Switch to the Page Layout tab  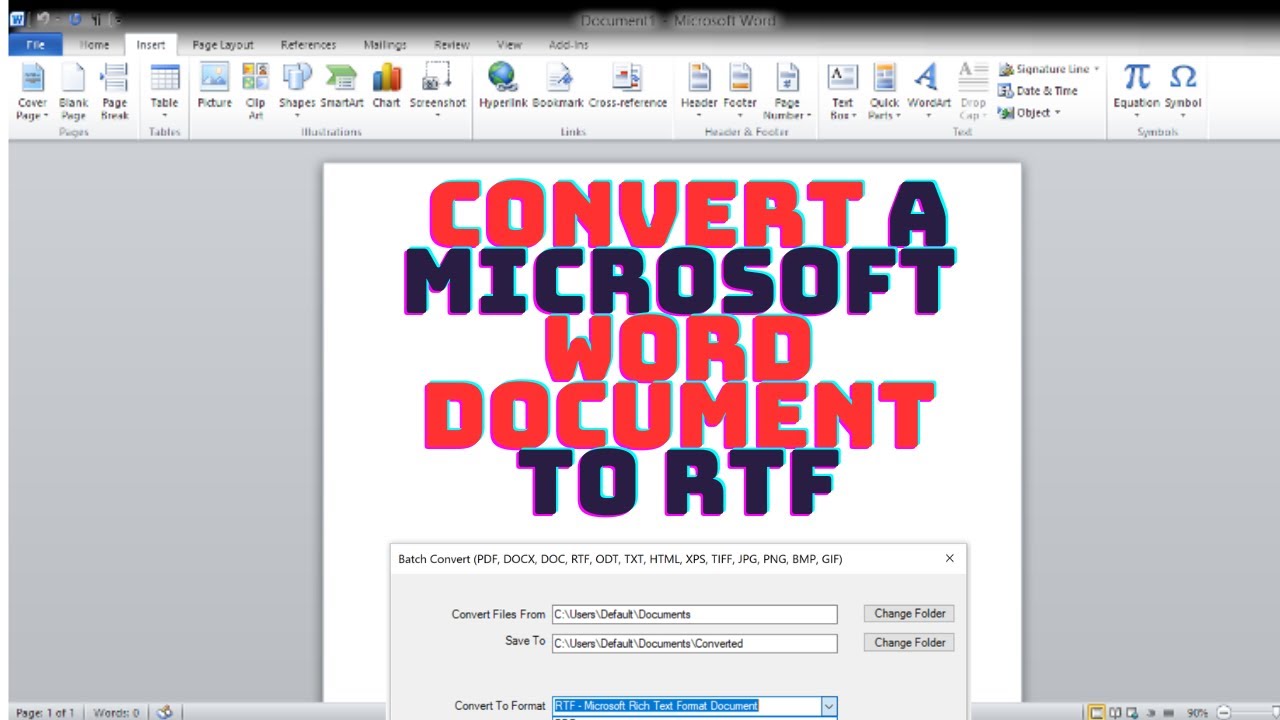223,44
